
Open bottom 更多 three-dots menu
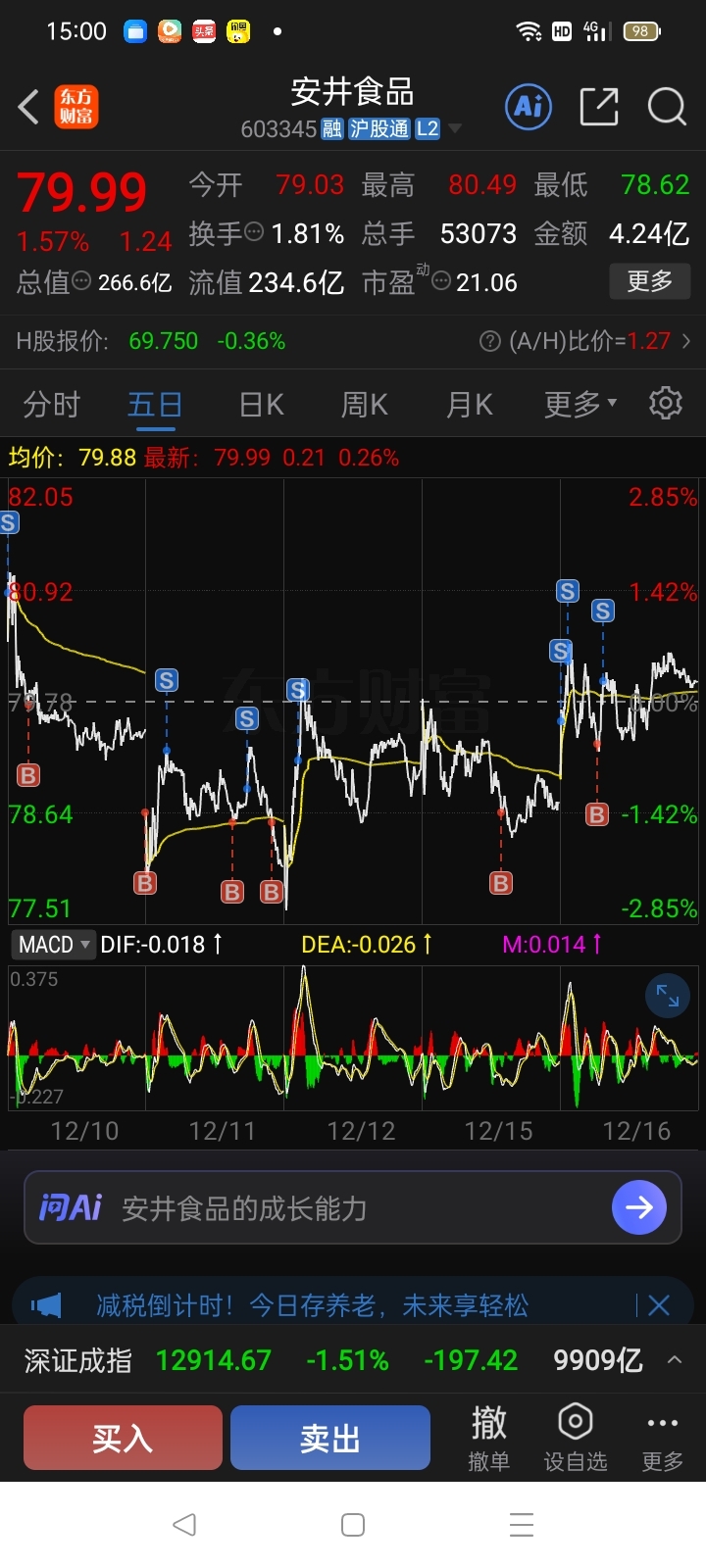[x=662, y=1438]
